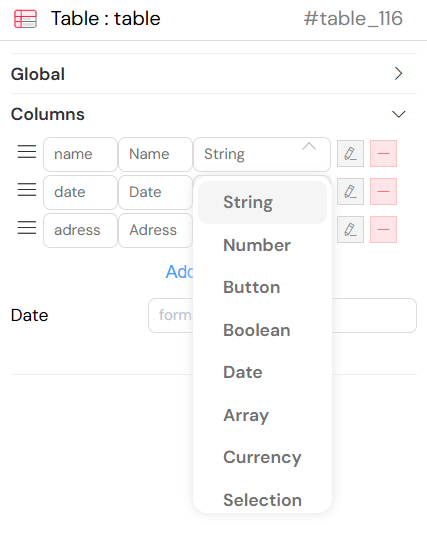Image resolution: width=427 pixels, height=534 pixels.
Task: Choose Array from the type list
Action: [262, 415]
